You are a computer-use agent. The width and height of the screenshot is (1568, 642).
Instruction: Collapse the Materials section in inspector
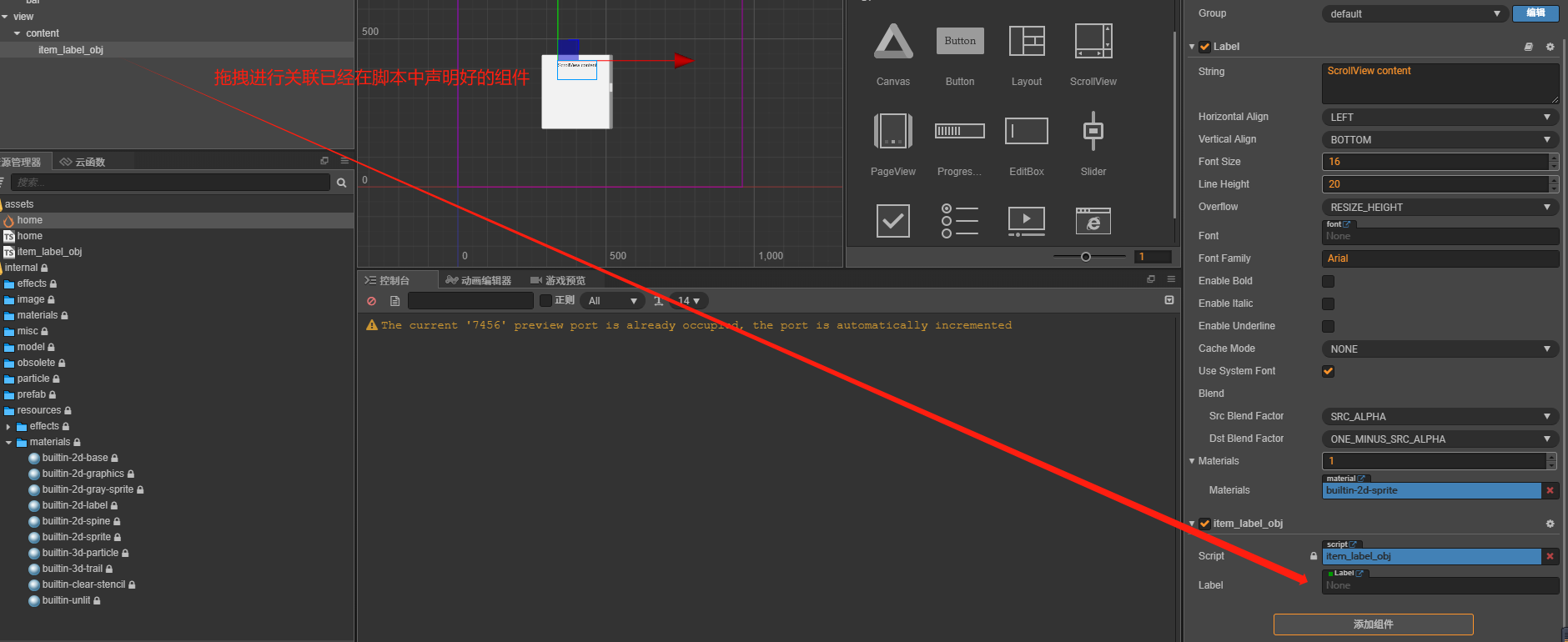click(1192, 461)
